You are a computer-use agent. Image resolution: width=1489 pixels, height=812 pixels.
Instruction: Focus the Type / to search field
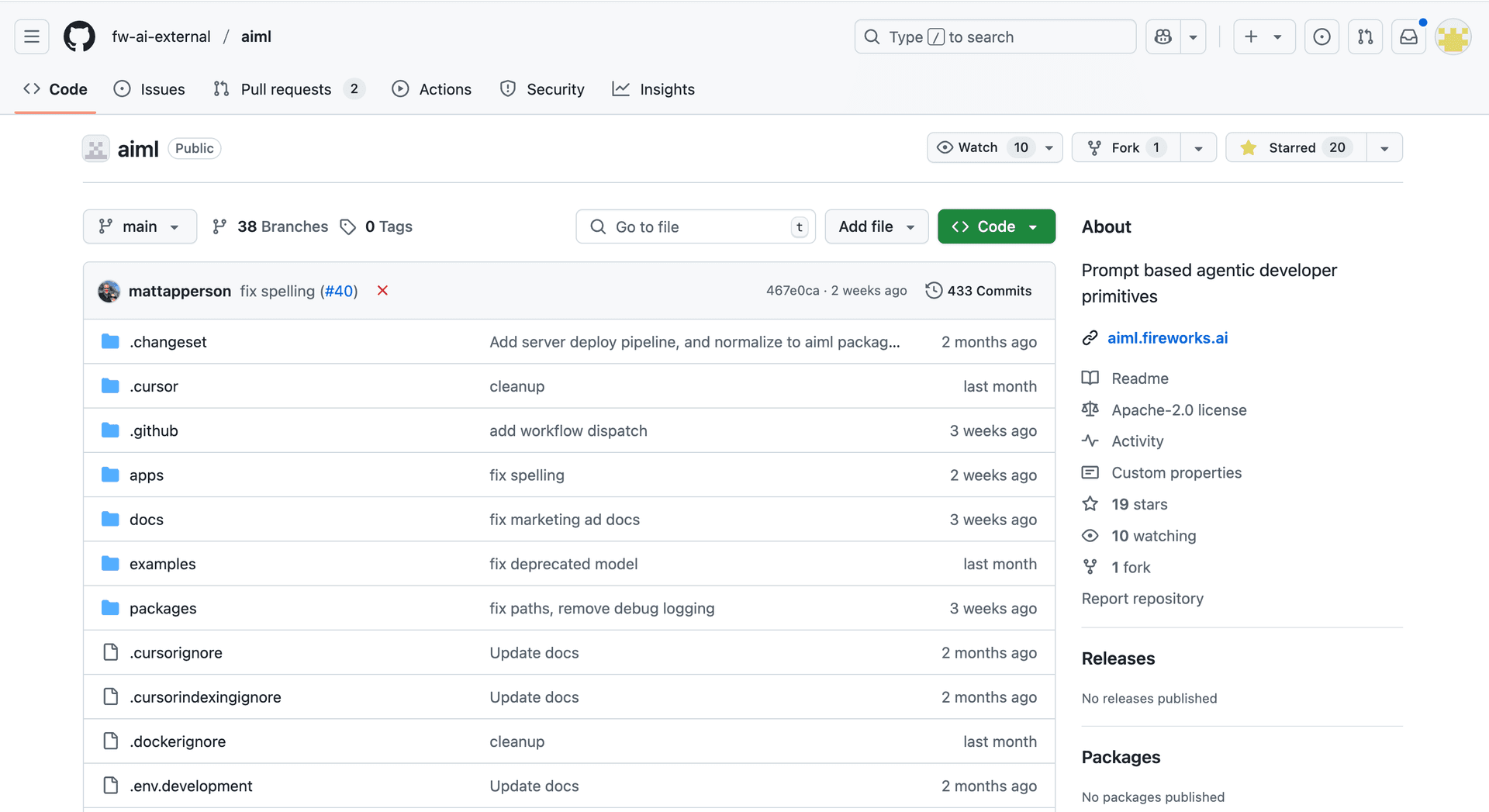pyautogui.click(x=995, y=36)
